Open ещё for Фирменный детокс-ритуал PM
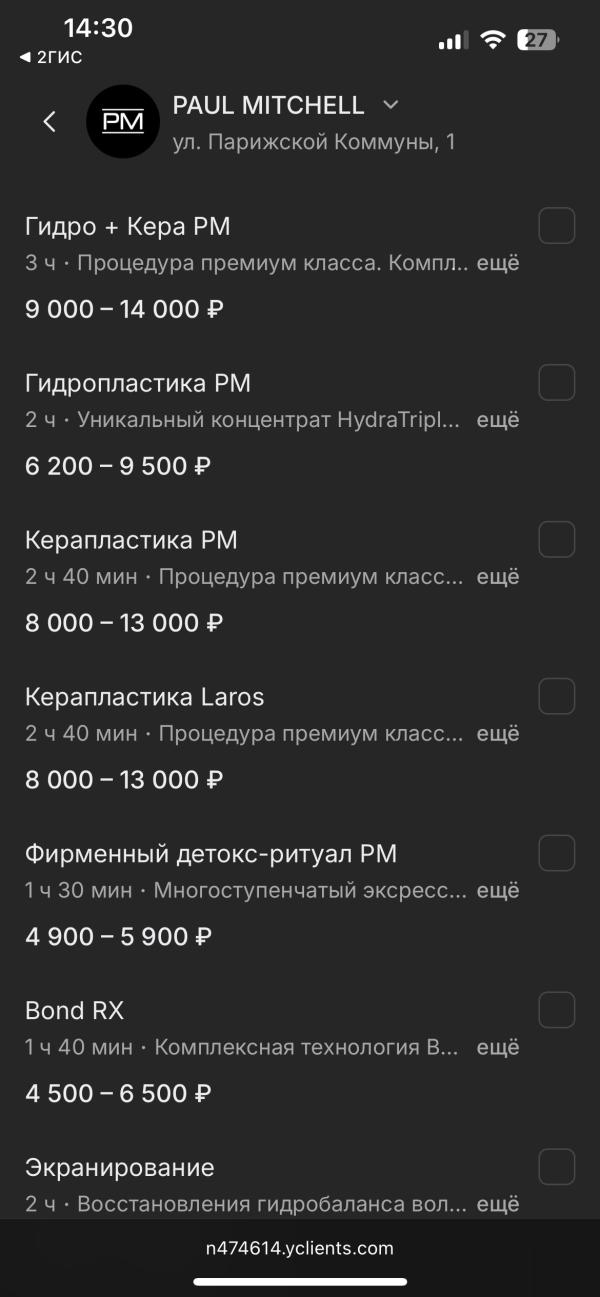Viewport: 600px width, 1297px height. coord(497,891)
